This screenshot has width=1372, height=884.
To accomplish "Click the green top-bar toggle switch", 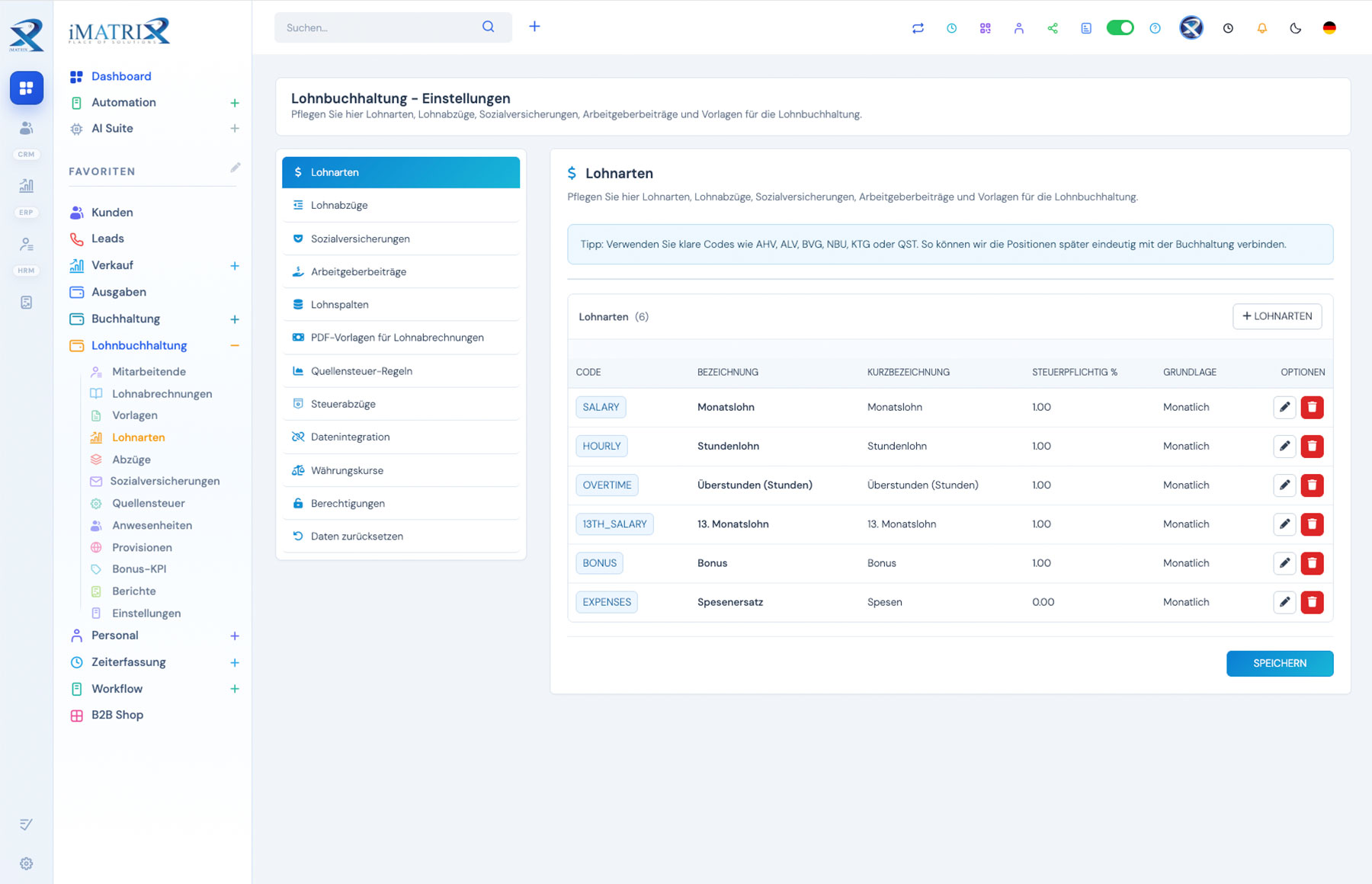I will click(1120, 27).
